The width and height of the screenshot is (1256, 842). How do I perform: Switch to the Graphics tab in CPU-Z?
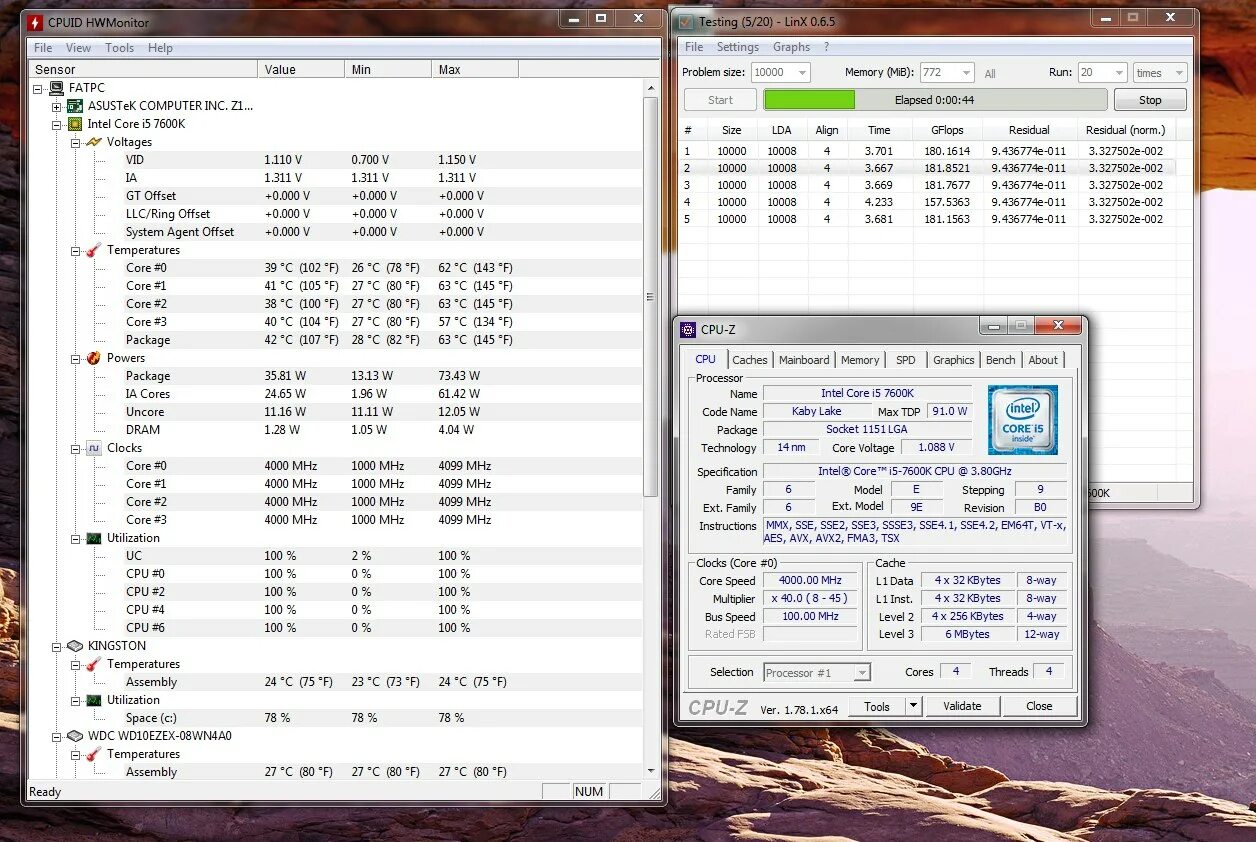click(954, 360)
